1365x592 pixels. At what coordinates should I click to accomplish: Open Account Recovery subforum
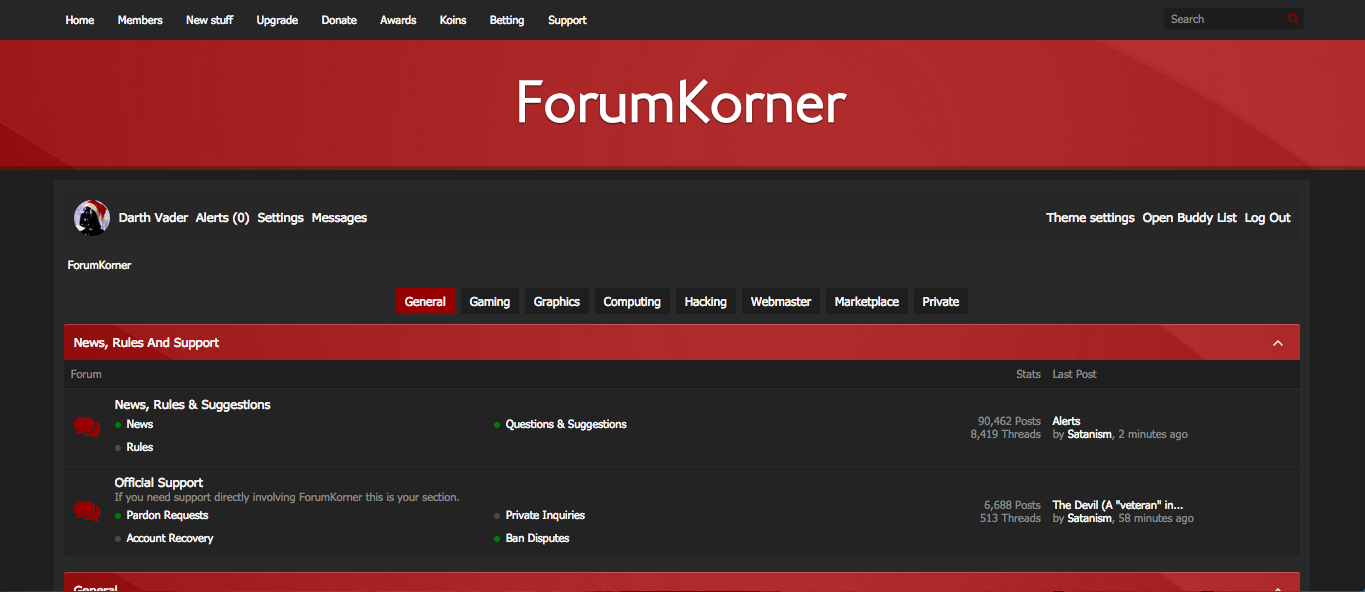click(x=170, y=539)
